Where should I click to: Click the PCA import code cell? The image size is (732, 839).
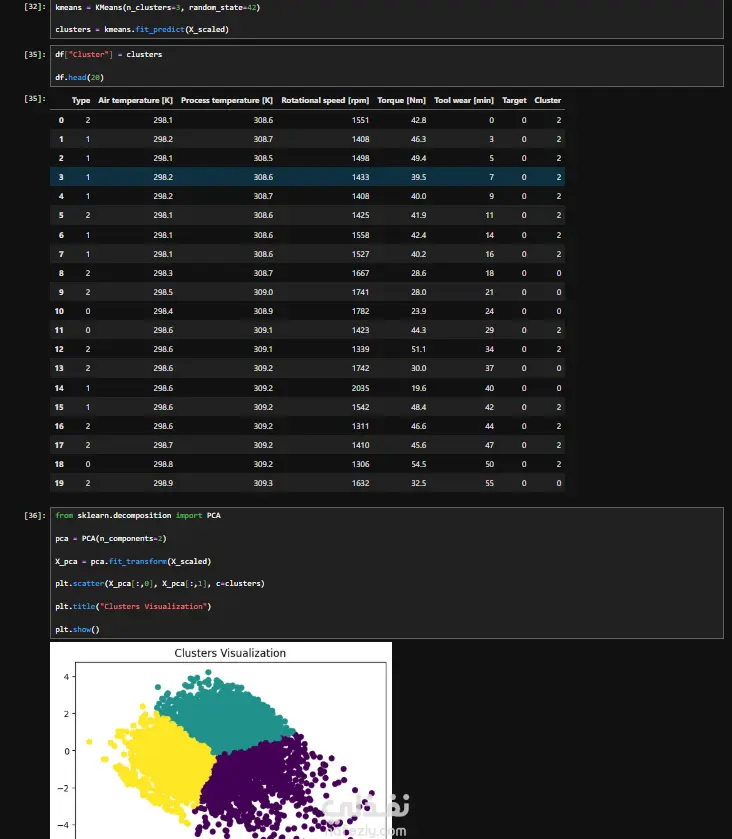[x=386, y=573]
